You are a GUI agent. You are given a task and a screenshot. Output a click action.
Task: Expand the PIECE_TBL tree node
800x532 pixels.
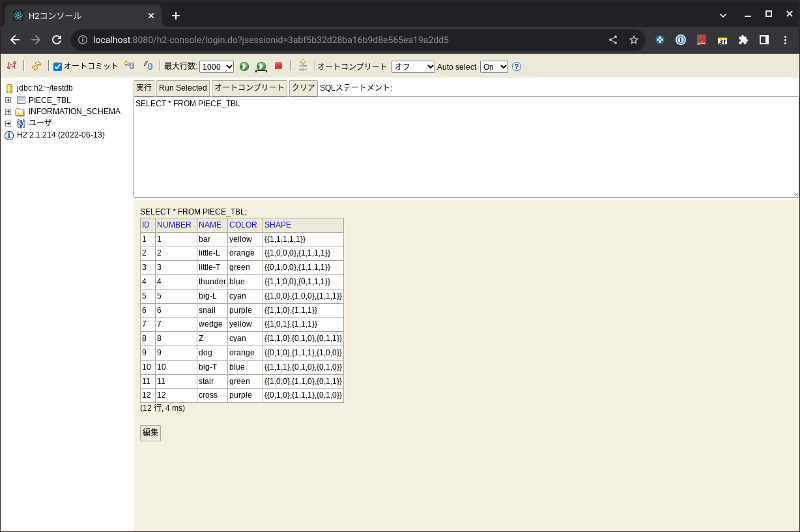pos(8,100)
